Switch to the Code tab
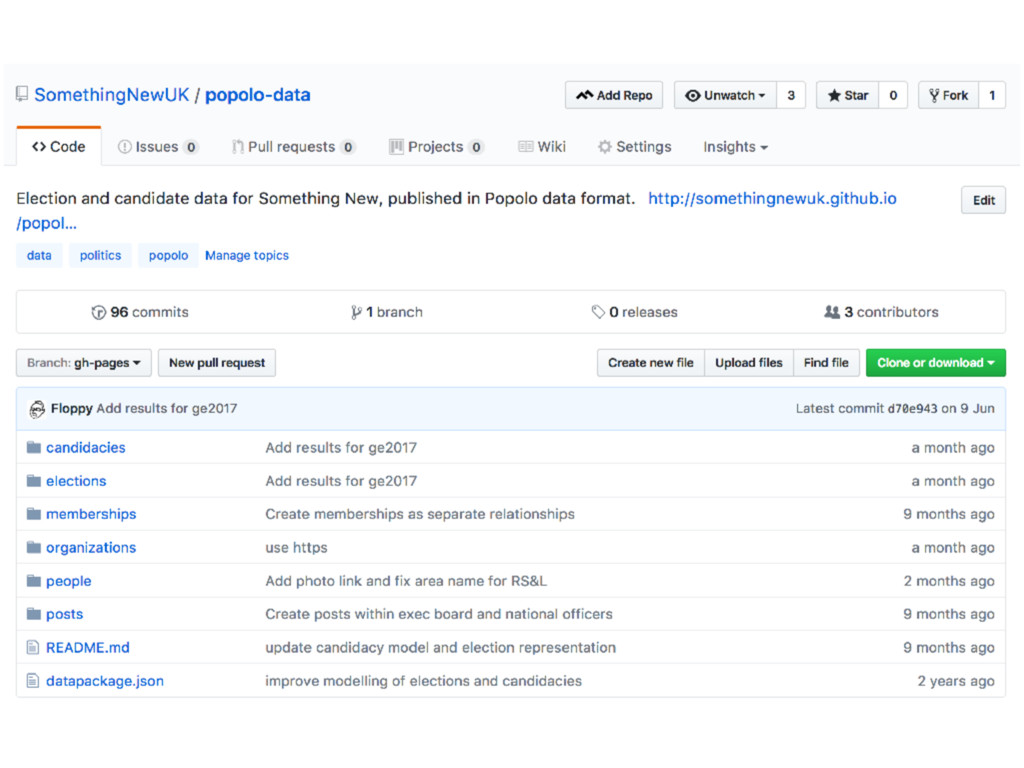Screen dimensions: 1024x768 (59, 147)
